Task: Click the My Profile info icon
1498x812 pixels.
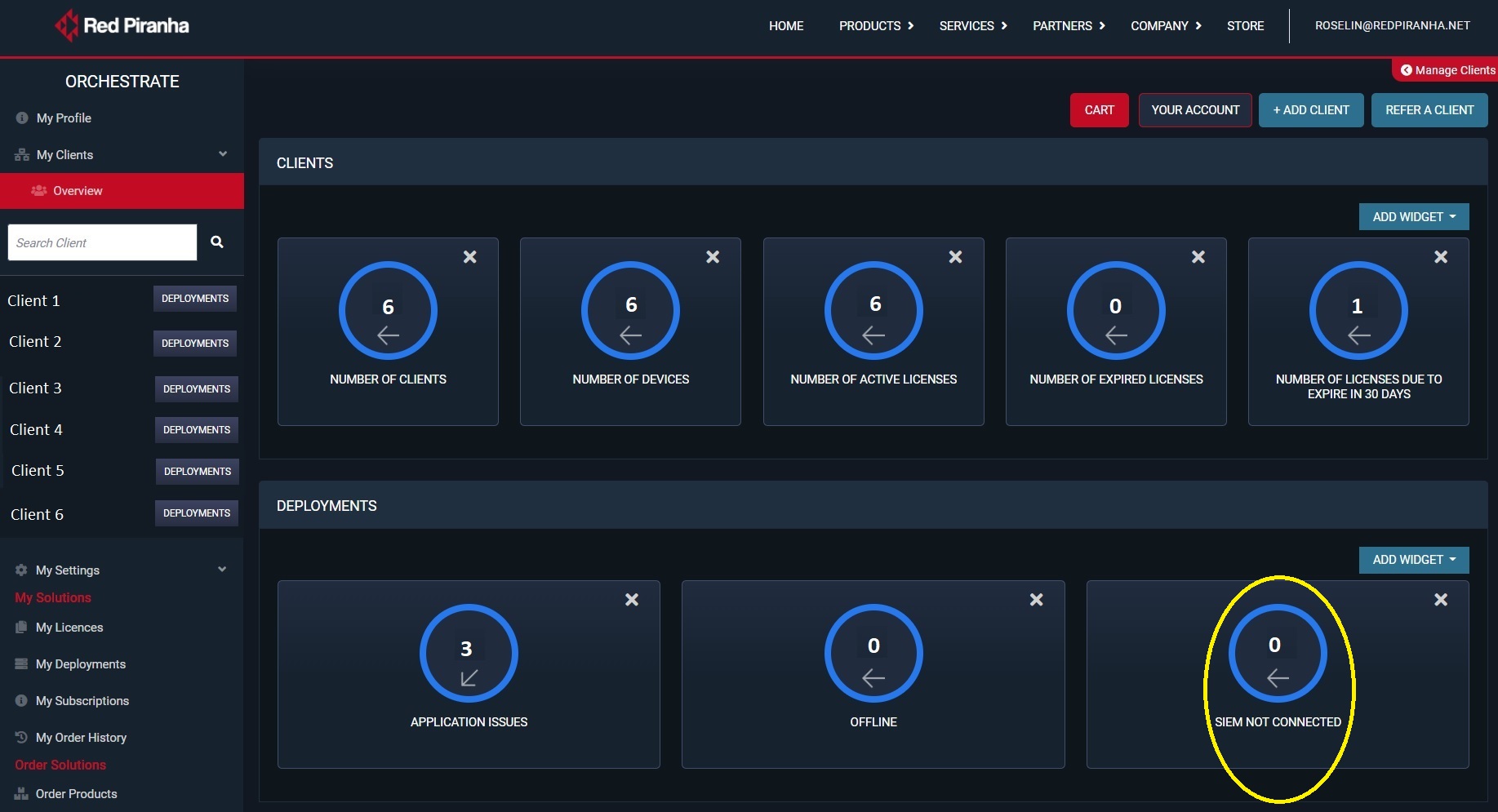Action: (22, 118)
